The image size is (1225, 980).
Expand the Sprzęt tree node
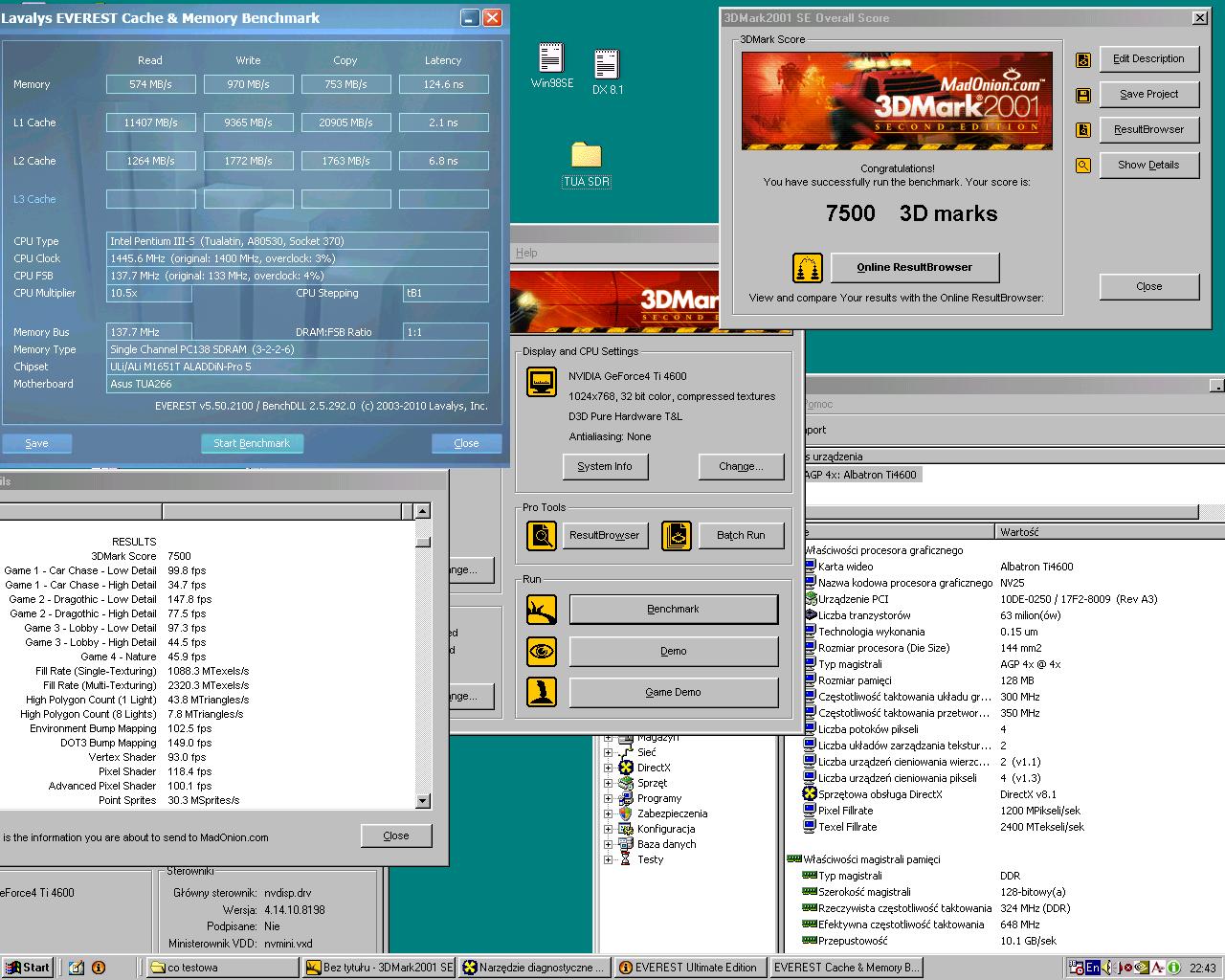point(608,783)
